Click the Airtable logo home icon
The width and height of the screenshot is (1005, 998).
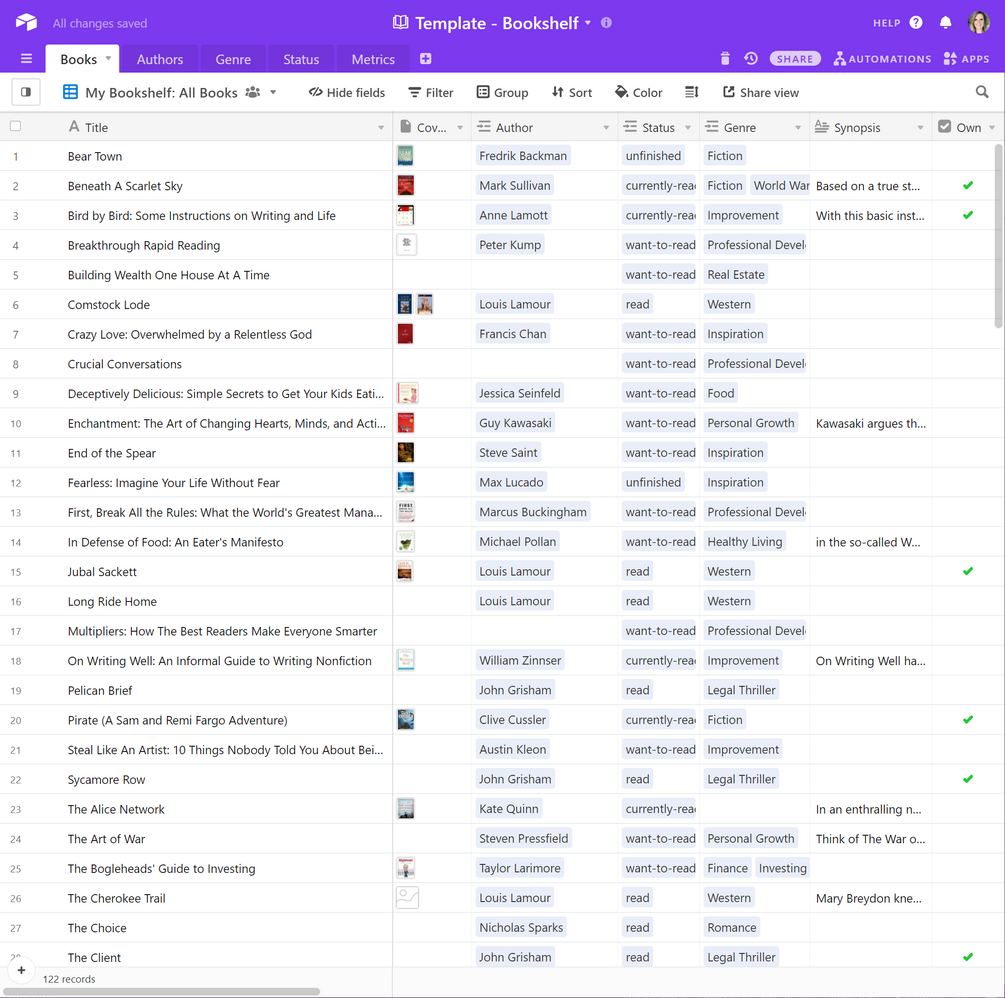click(26, 22)
